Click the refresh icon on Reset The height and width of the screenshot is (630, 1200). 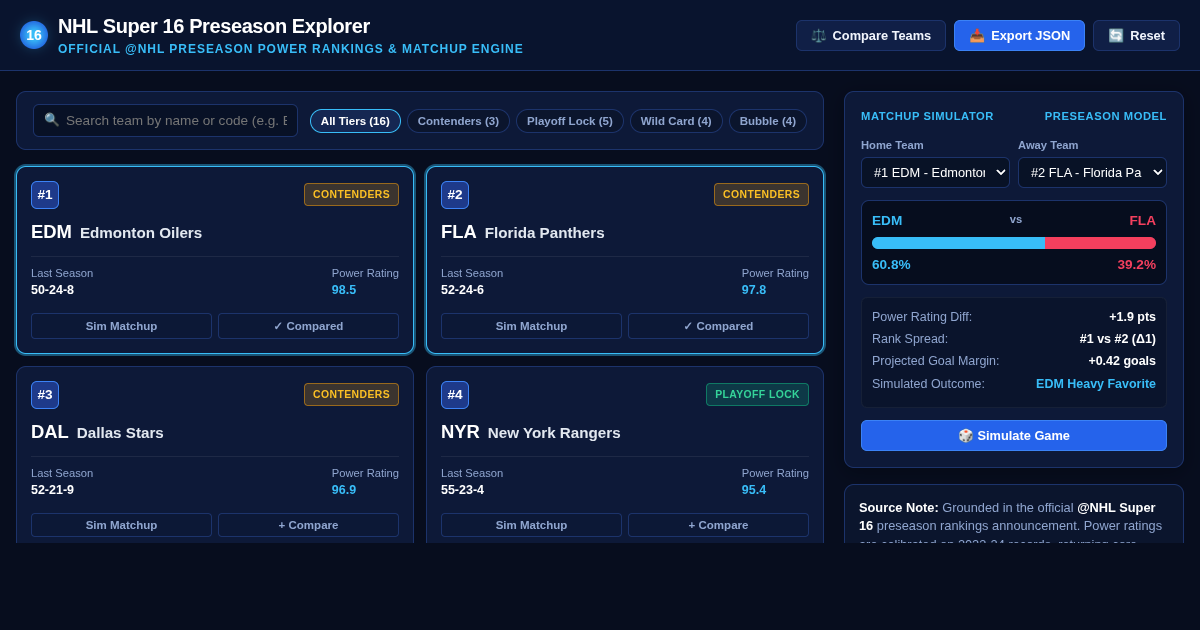coord(1116,35)
